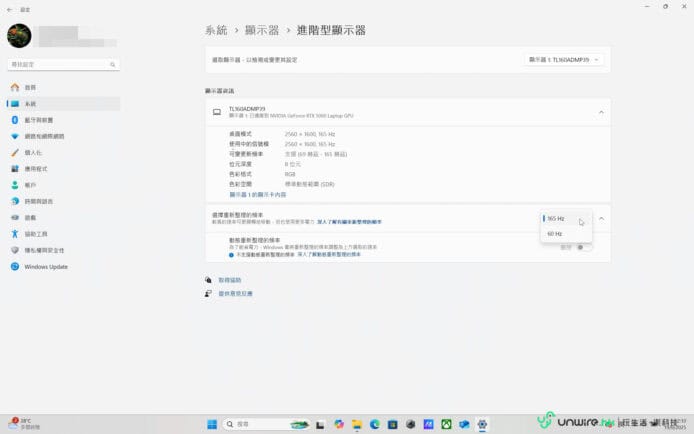This screenshot has width=694, height=434.
Task: Open Accessibility settings in sidebar
Action: [36, 234]
